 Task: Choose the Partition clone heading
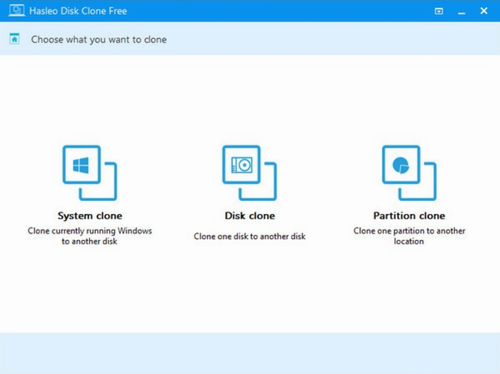409,216
